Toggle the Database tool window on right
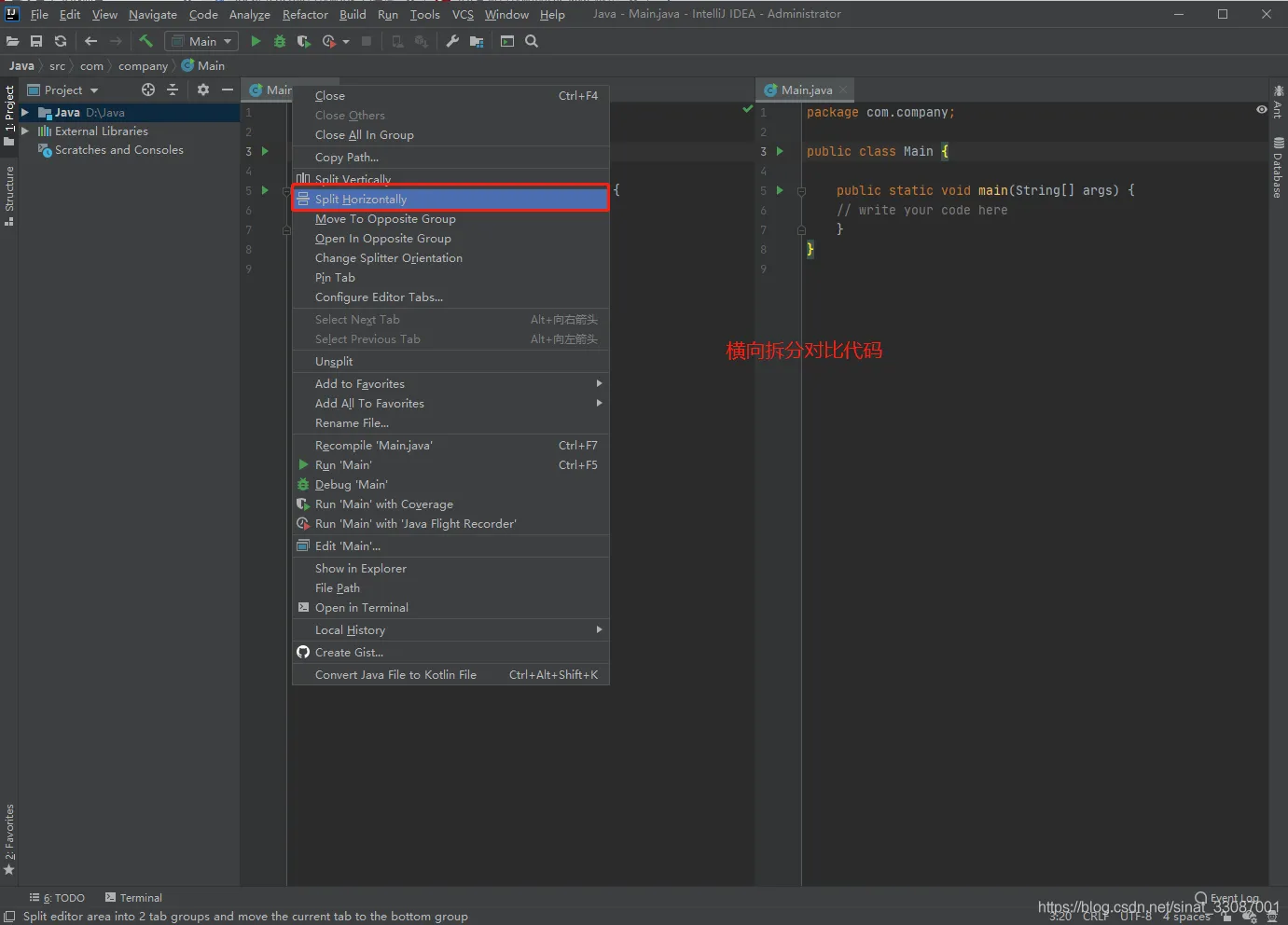 click(1278, 168)
